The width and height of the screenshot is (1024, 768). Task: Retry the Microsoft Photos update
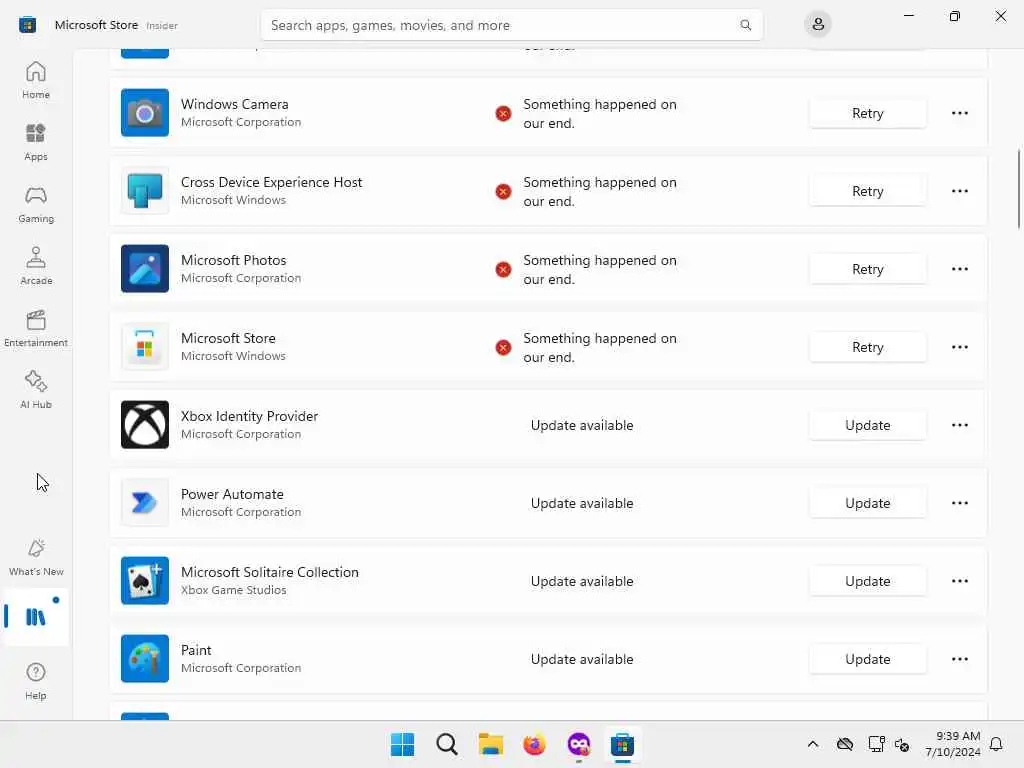pos(867,269)
